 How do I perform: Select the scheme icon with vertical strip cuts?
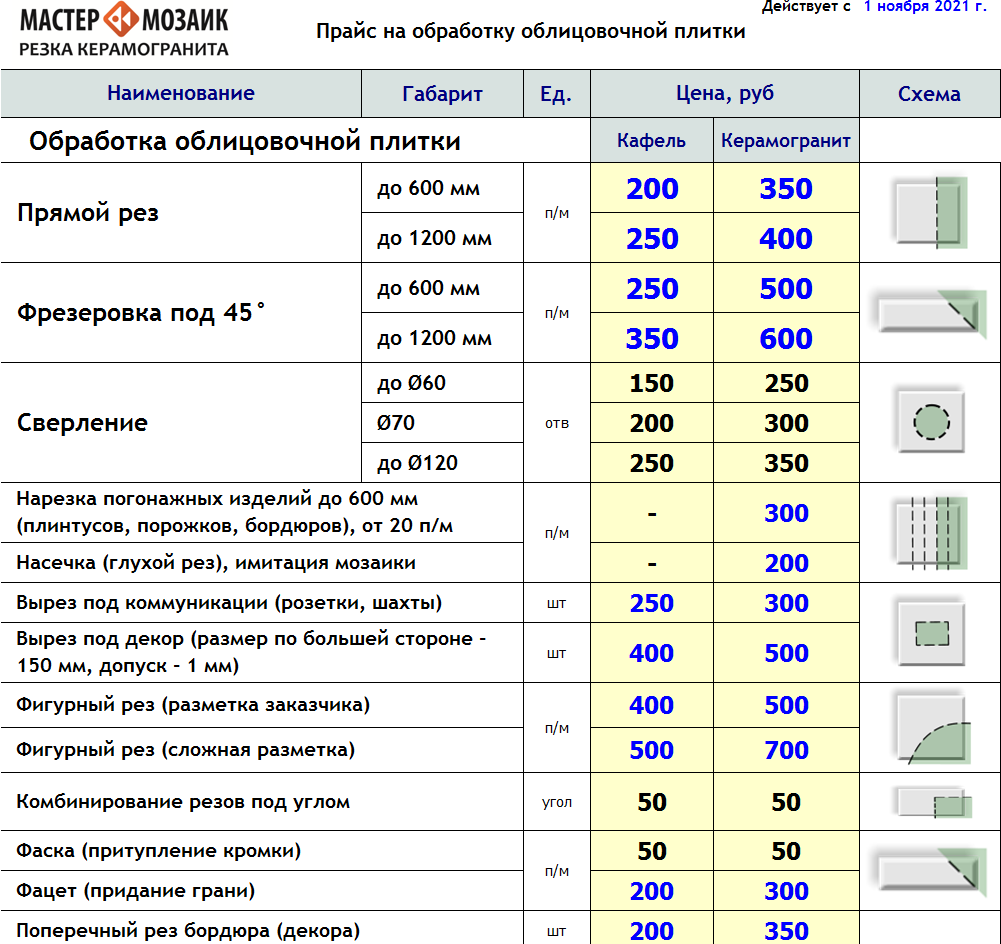coord(930,531)
